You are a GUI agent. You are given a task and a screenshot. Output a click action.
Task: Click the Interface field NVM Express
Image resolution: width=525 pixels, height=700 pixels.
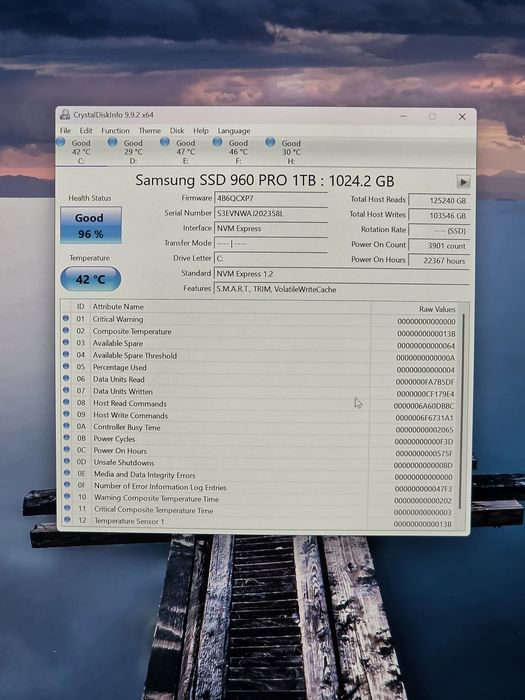pyautogui.click(x=271, y=229)
